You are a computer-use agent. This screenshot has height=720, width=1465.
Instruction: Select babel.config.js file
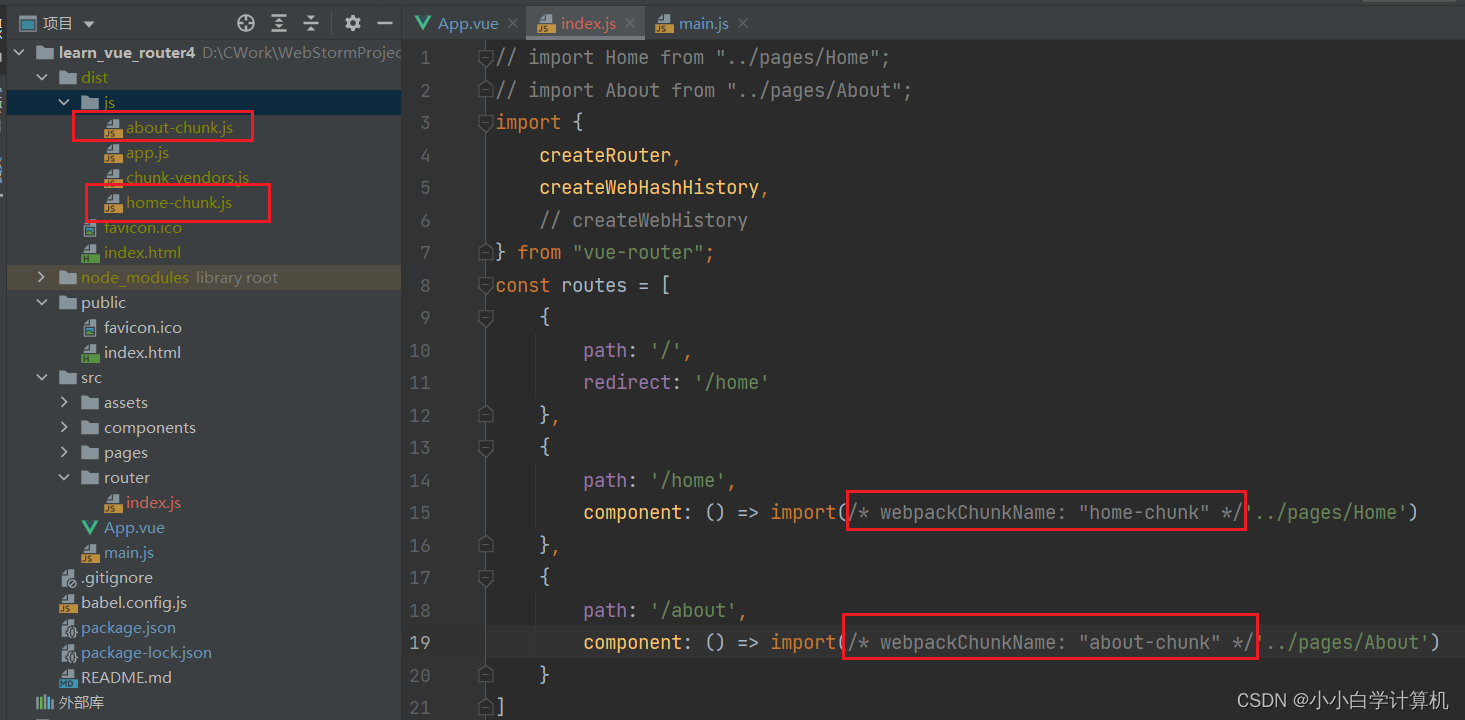pos(134,602)
